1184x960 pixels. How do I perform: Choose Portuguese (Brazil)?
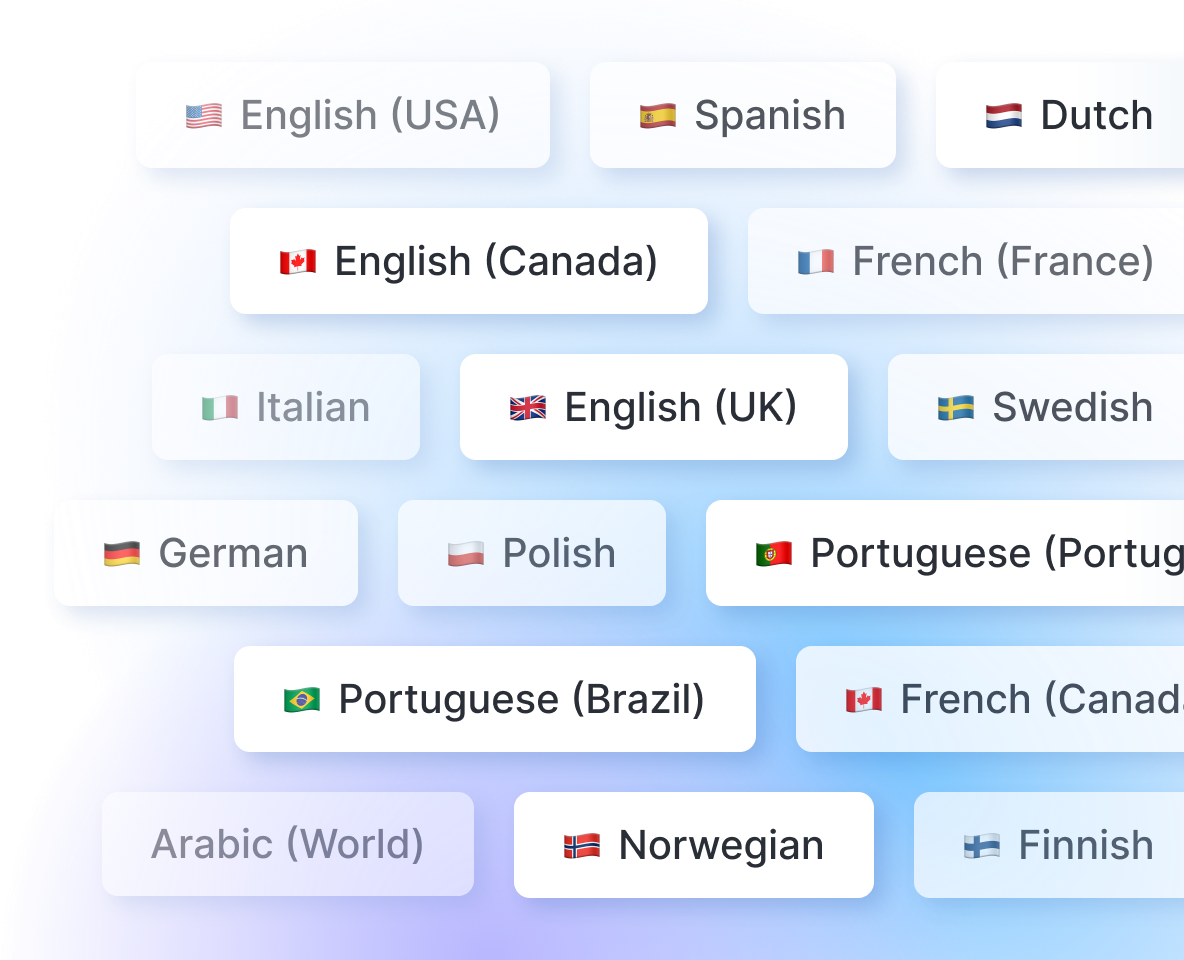495,699
